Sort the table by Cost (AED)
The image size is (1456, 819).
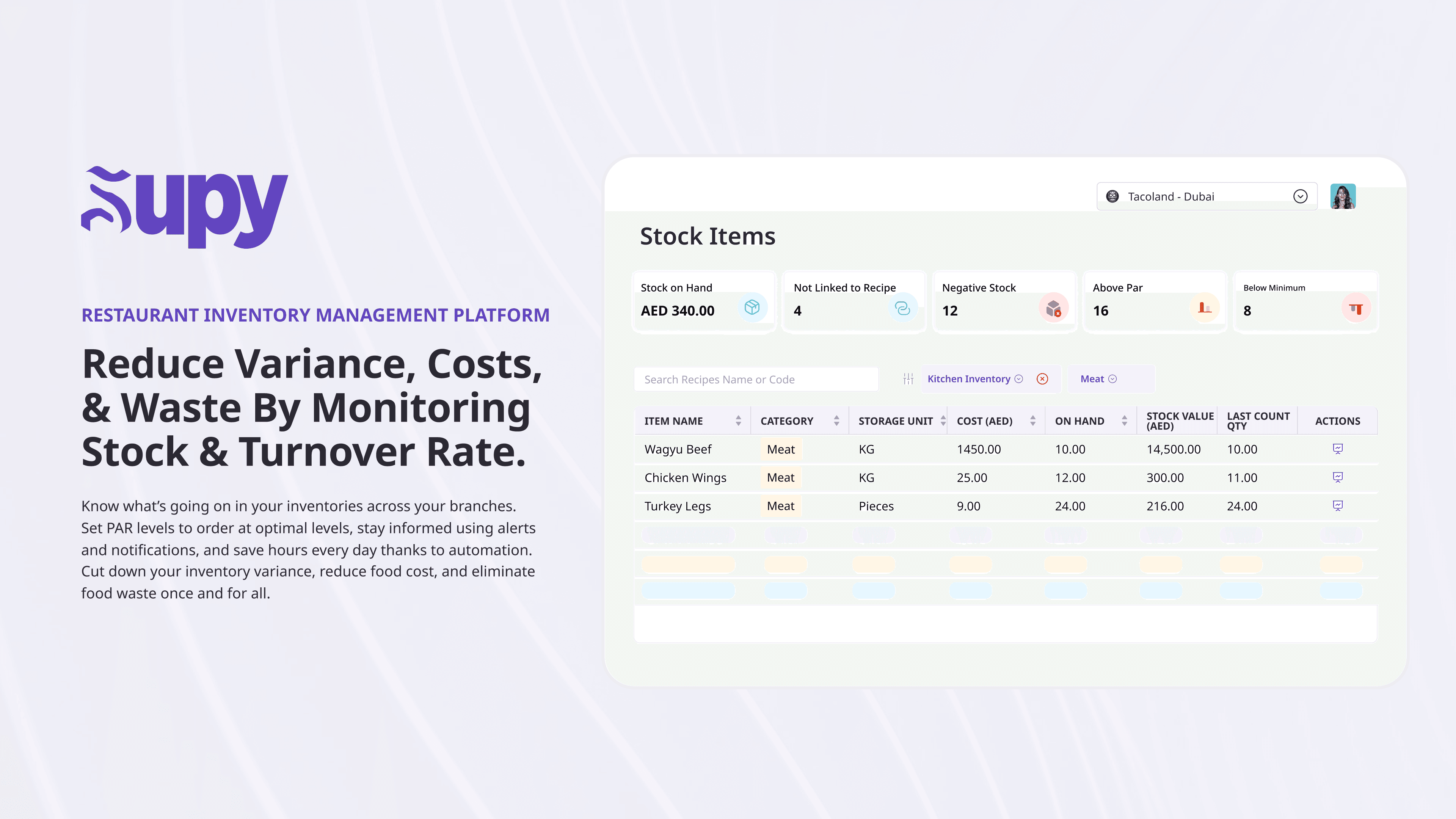point(1032,420)
